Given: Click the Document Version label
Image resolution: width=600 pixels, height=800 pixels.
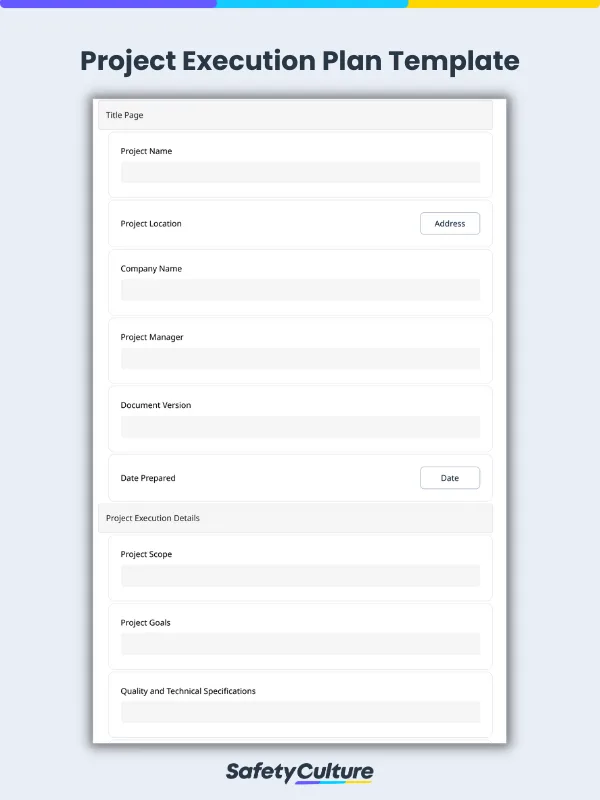Looking at the screenshot, I should point(155,405).
